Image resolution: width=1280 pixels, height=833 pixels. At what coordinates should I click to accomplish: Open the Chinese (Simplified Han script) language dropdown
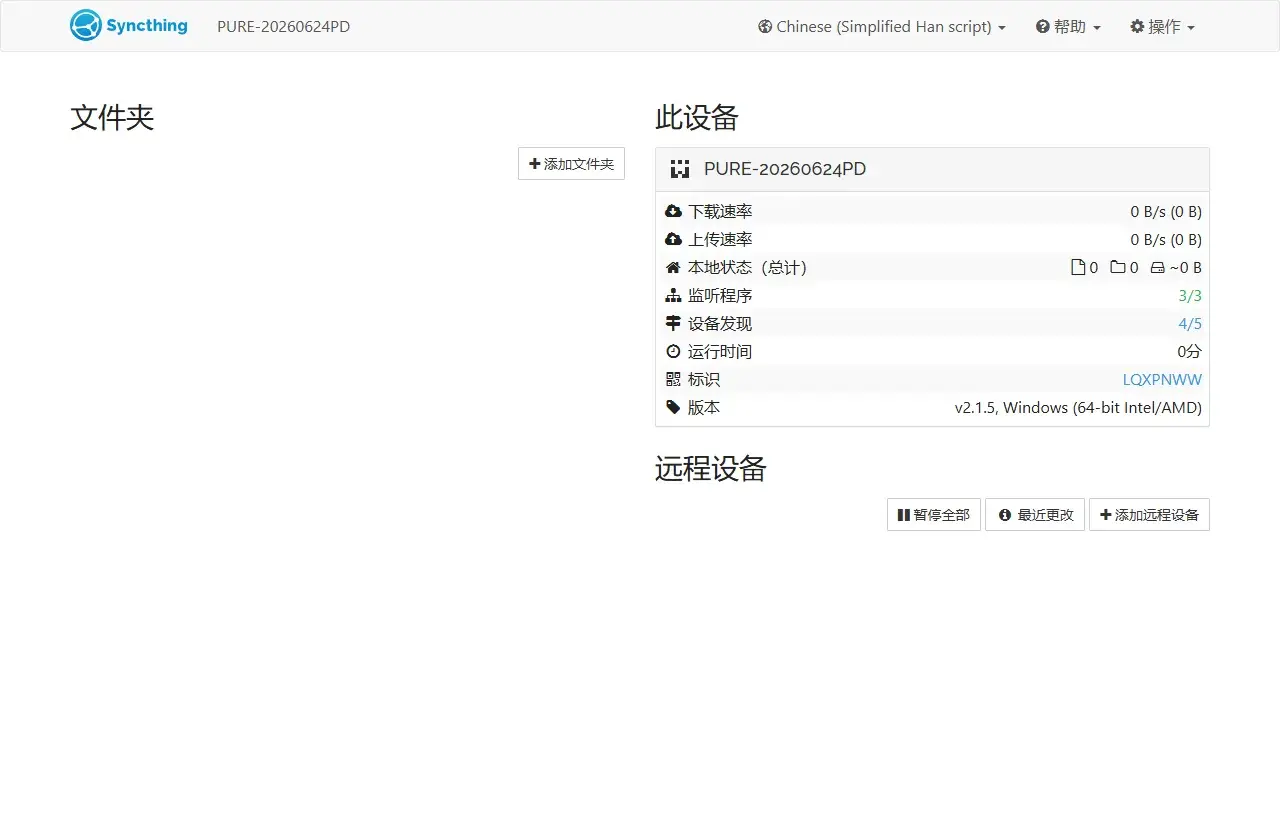coord(882,27)
